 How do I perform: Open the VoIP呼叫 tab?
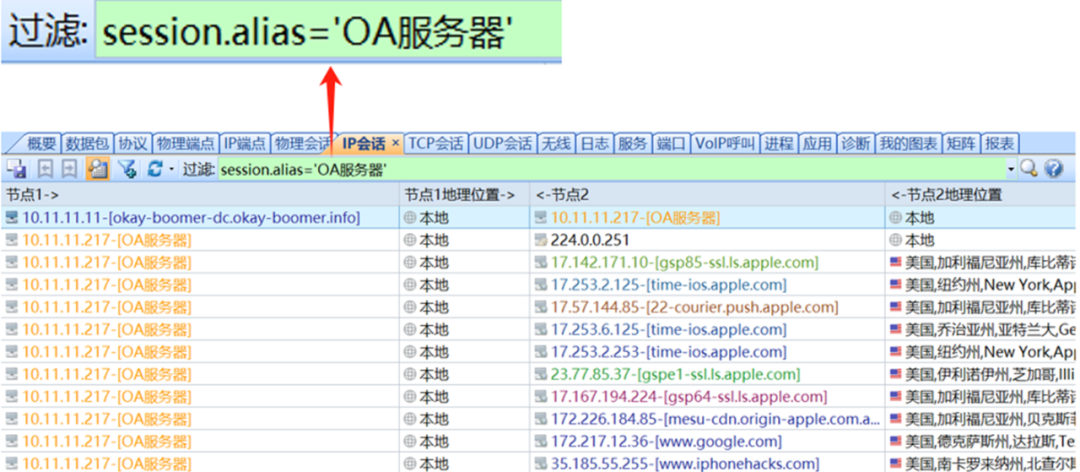pos(726,143)
